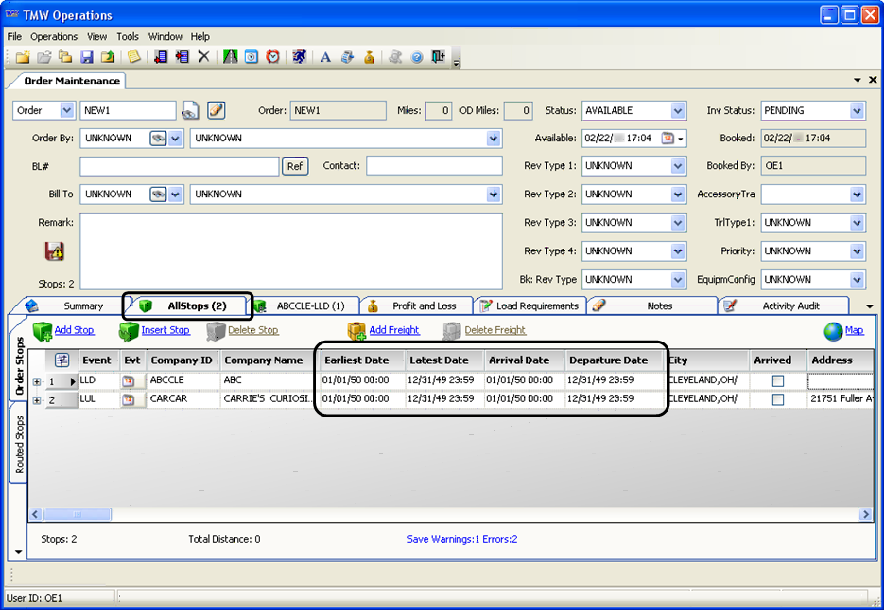Switch to the Profit and Loss tab
This screenshot has height=610, width=884.
423,306
